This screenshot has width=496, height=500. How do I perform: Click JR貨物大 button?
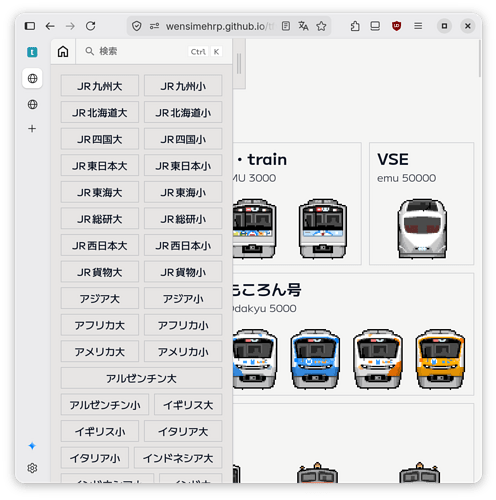pos(100,272)
